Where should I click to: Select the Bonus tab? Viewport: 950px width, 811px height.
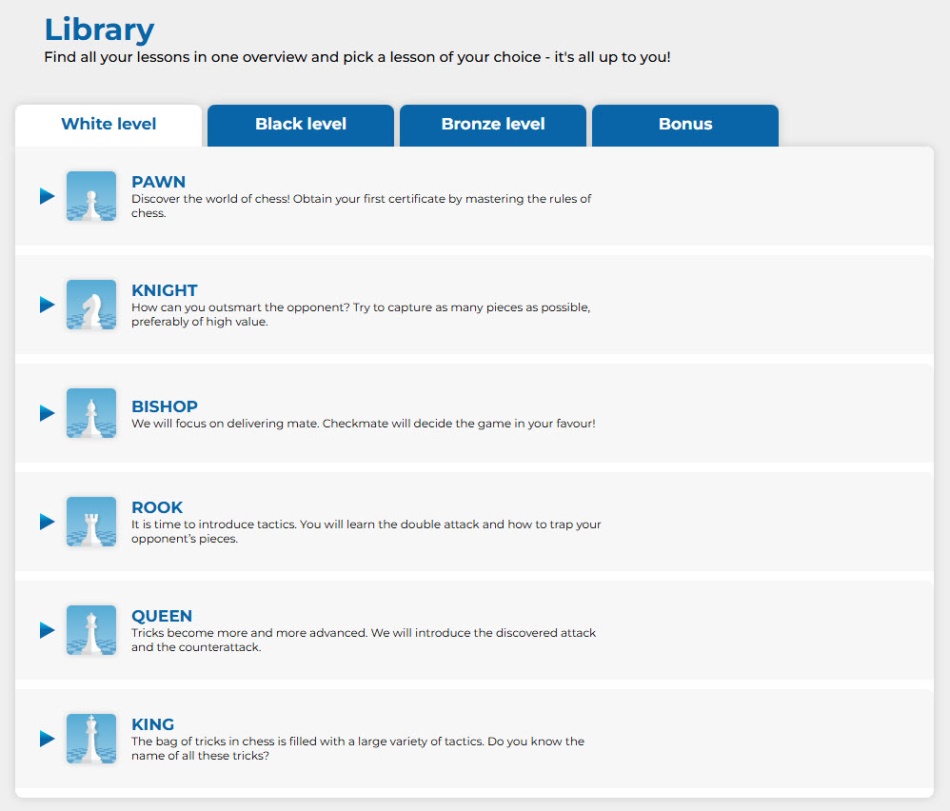coord(685,125)
